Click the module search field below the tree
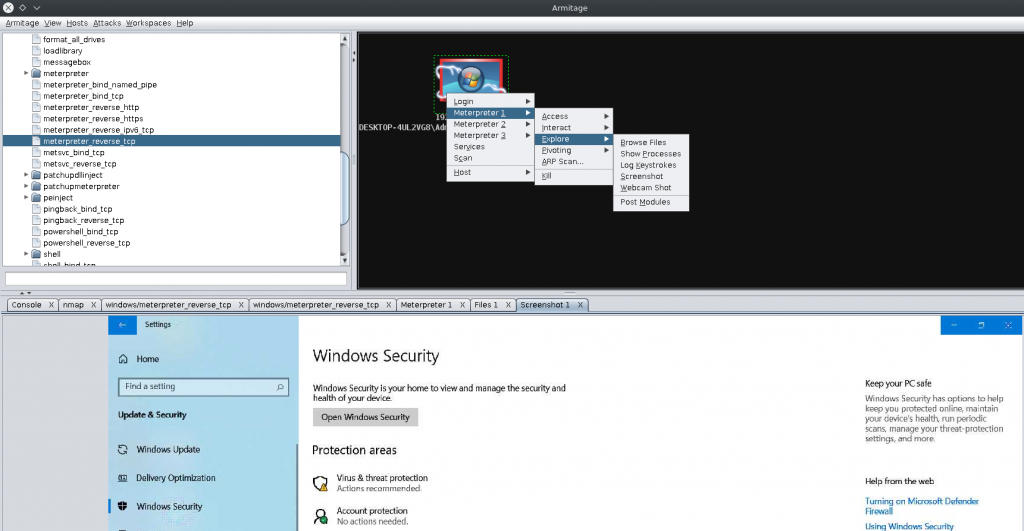Image resolution: width=1024 pixels, height=531 pixels. (x=176, y=279)
